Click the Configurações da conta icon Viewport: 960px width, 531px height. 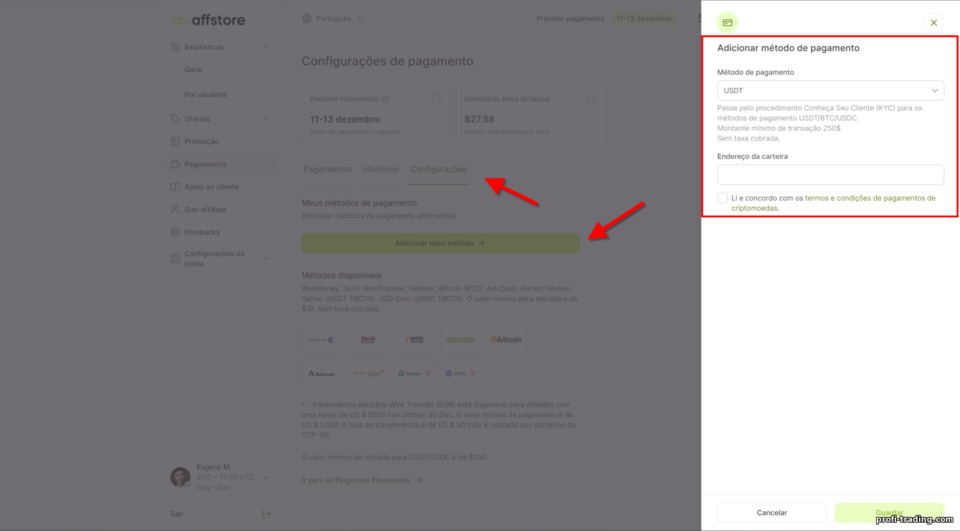tap(175, 258)
